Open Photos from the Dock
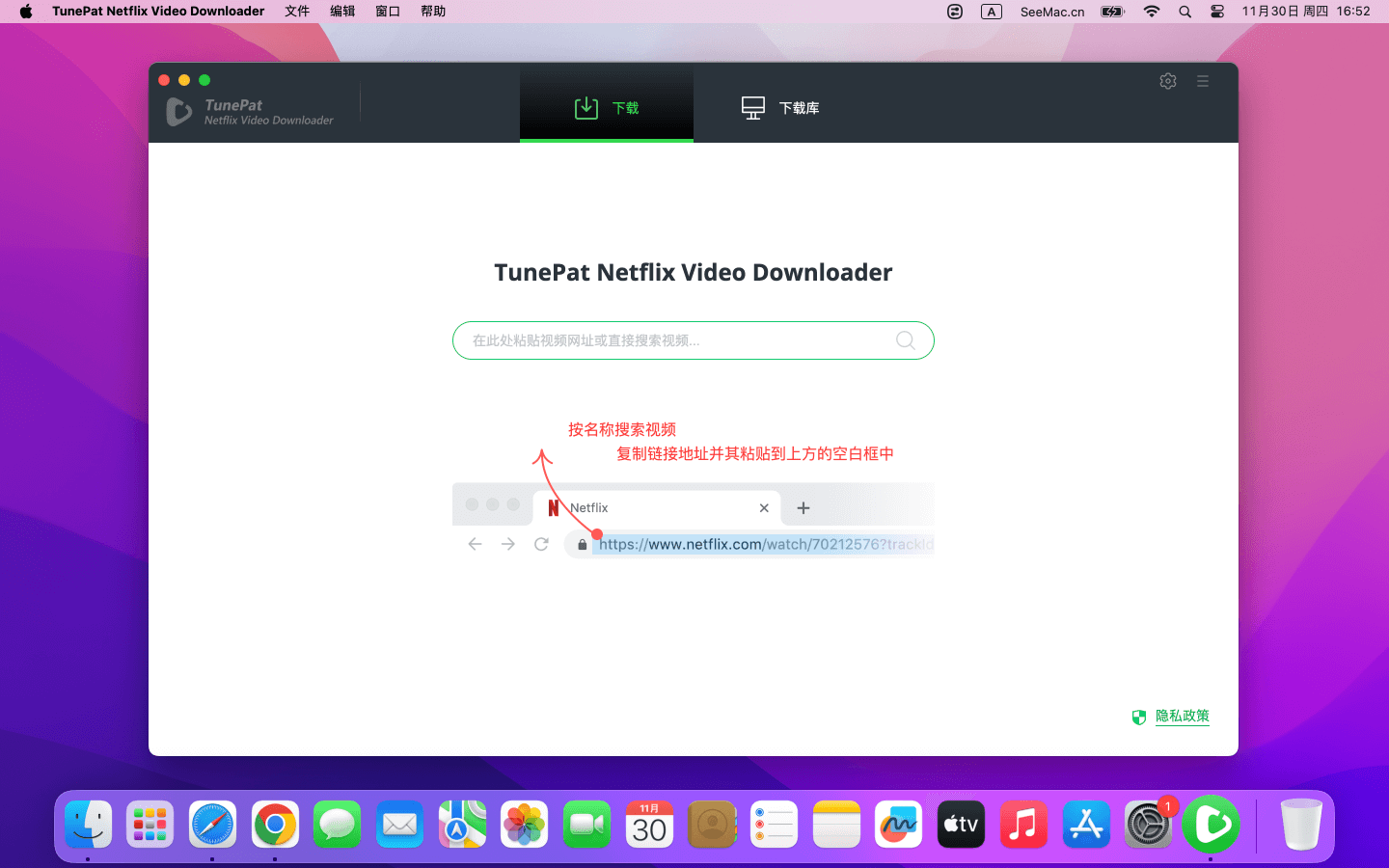 (x=524, y=825)
